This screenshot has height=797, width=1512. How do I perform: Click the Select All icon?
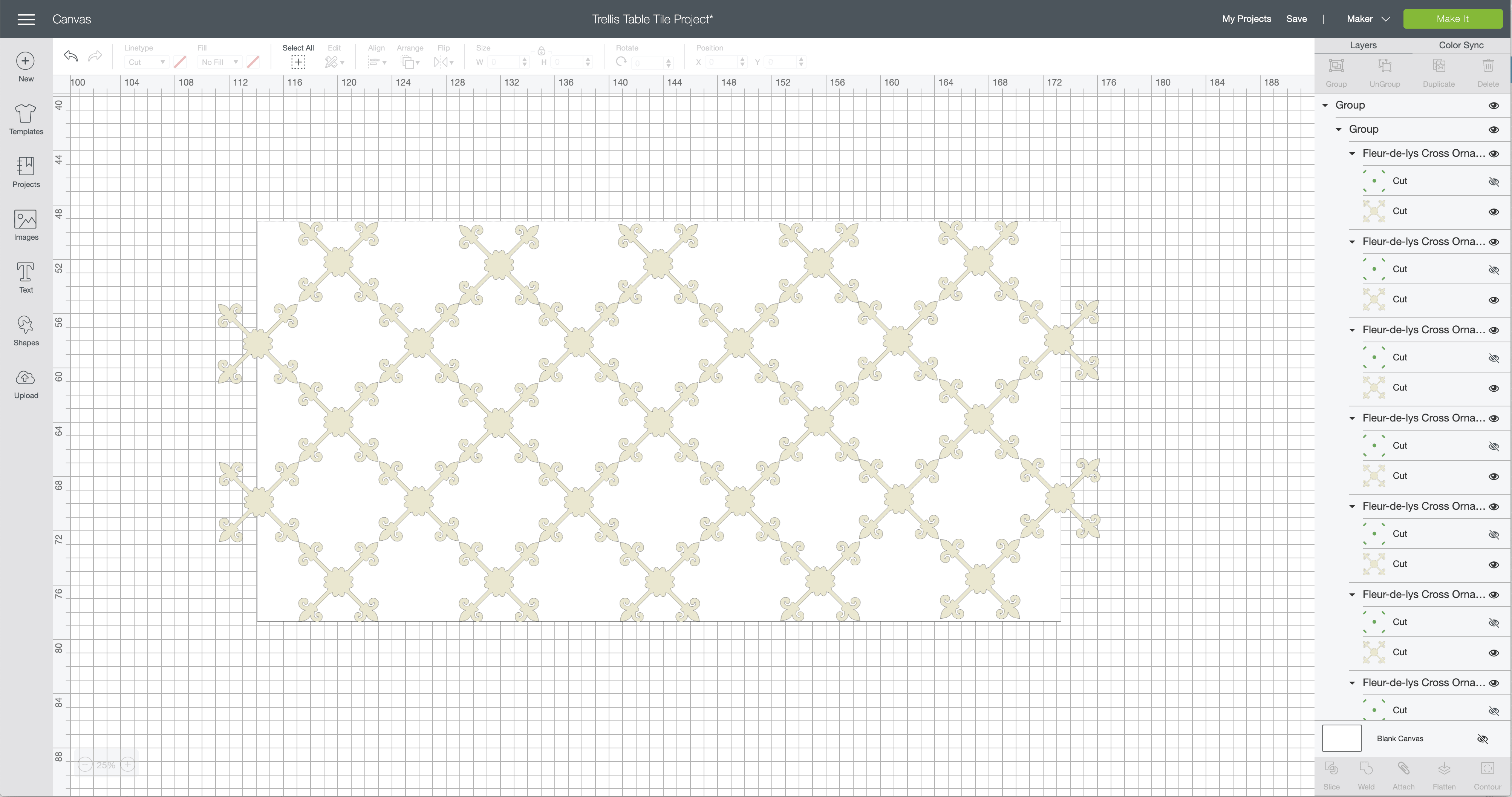tap(298, 62)
